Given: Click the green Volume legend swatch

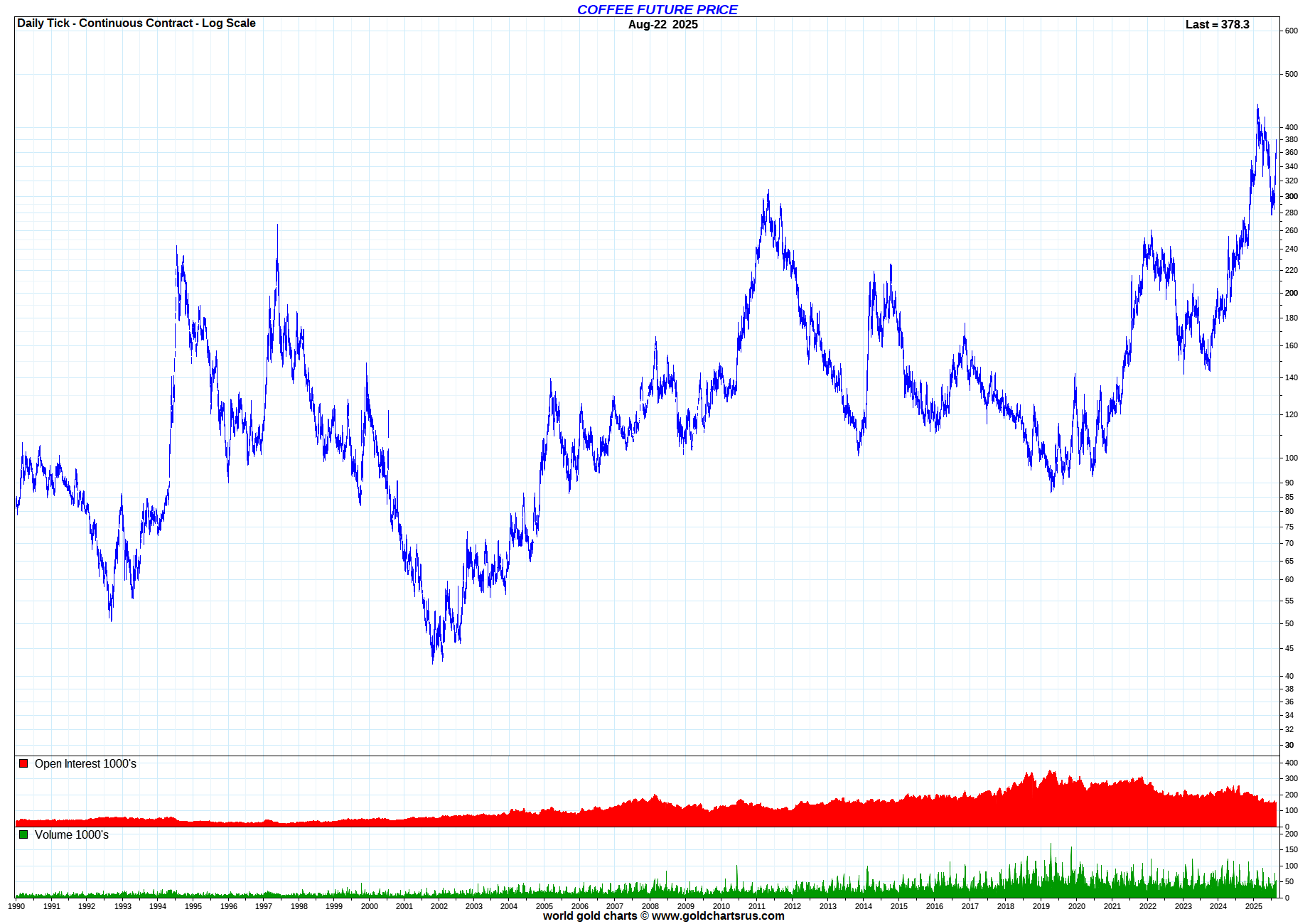Looking at the screenshot, I should pyautogui.click(x=23, y=834).
